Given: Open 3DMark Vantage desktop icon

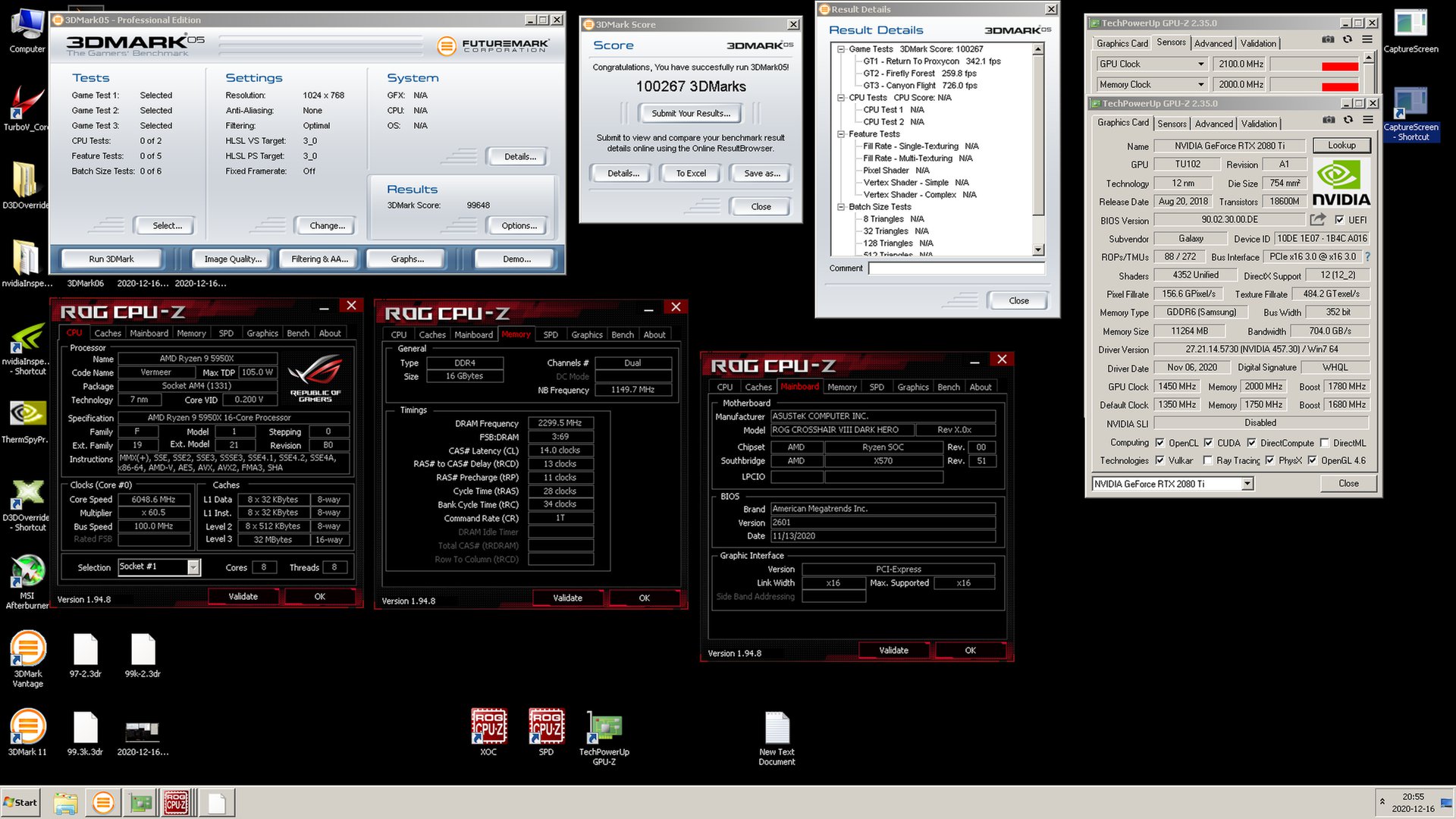Looking at the screenshot, I should point(28,660).
